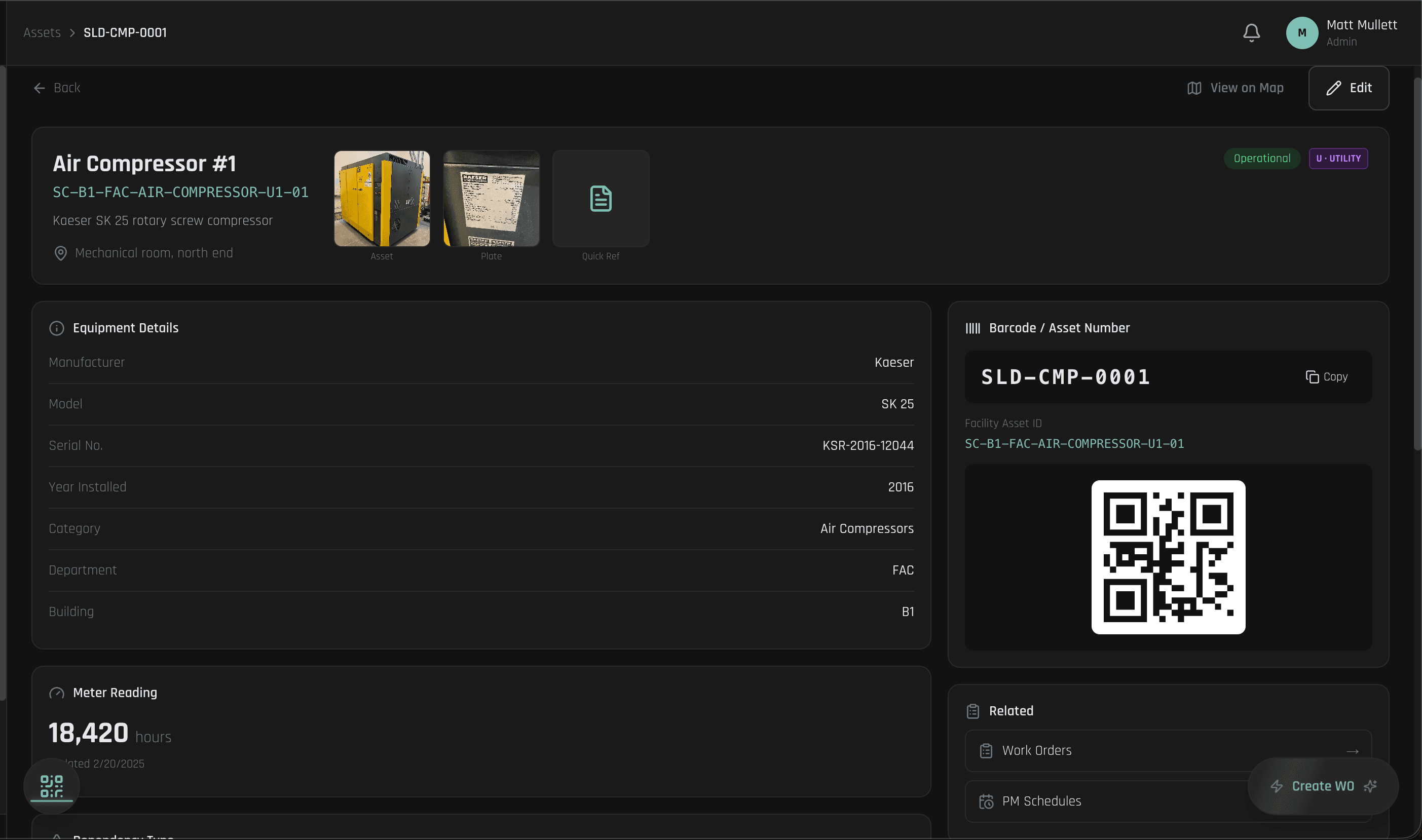This screenshot has width=1422, height=840.
Task: Click the Facility Asset ID link in barcode panel
Action: [1074, 444]
